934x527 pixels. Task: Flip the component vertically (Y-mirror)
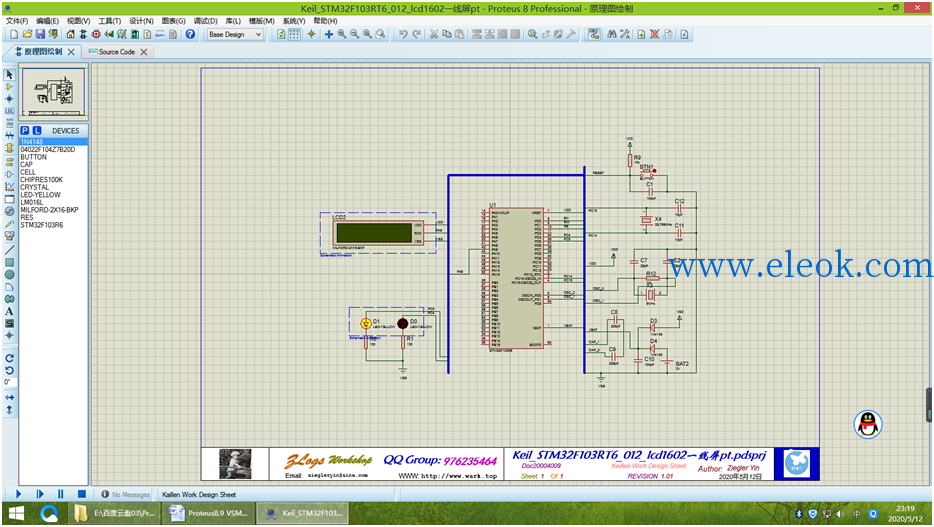(x=9, y=410)
